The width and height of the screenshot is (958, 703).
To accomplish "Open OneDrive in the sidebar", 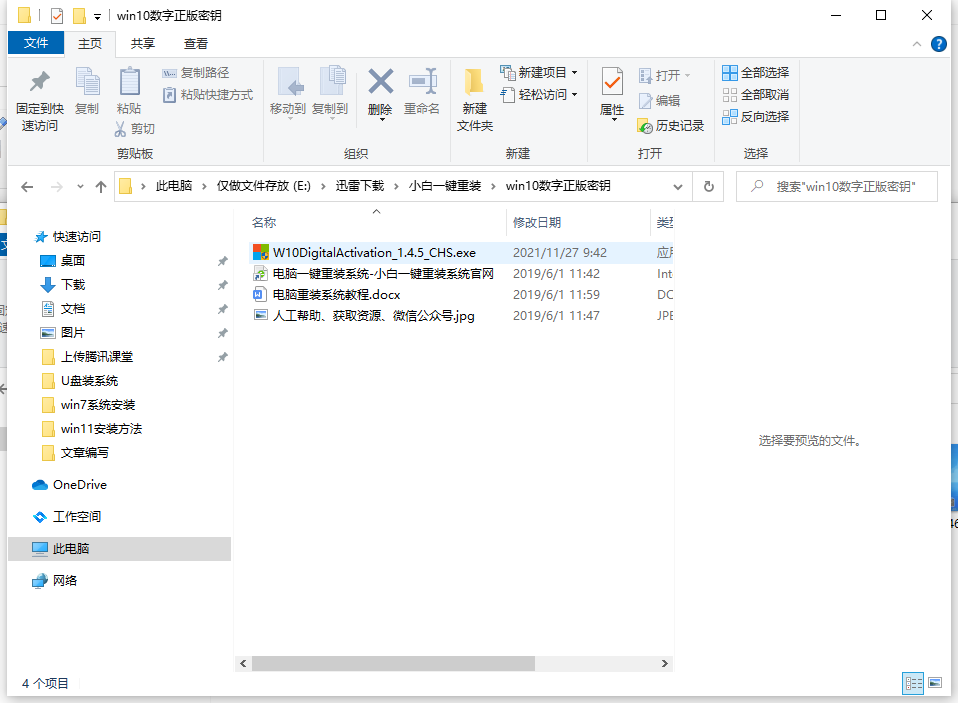I will coord(79,485).
